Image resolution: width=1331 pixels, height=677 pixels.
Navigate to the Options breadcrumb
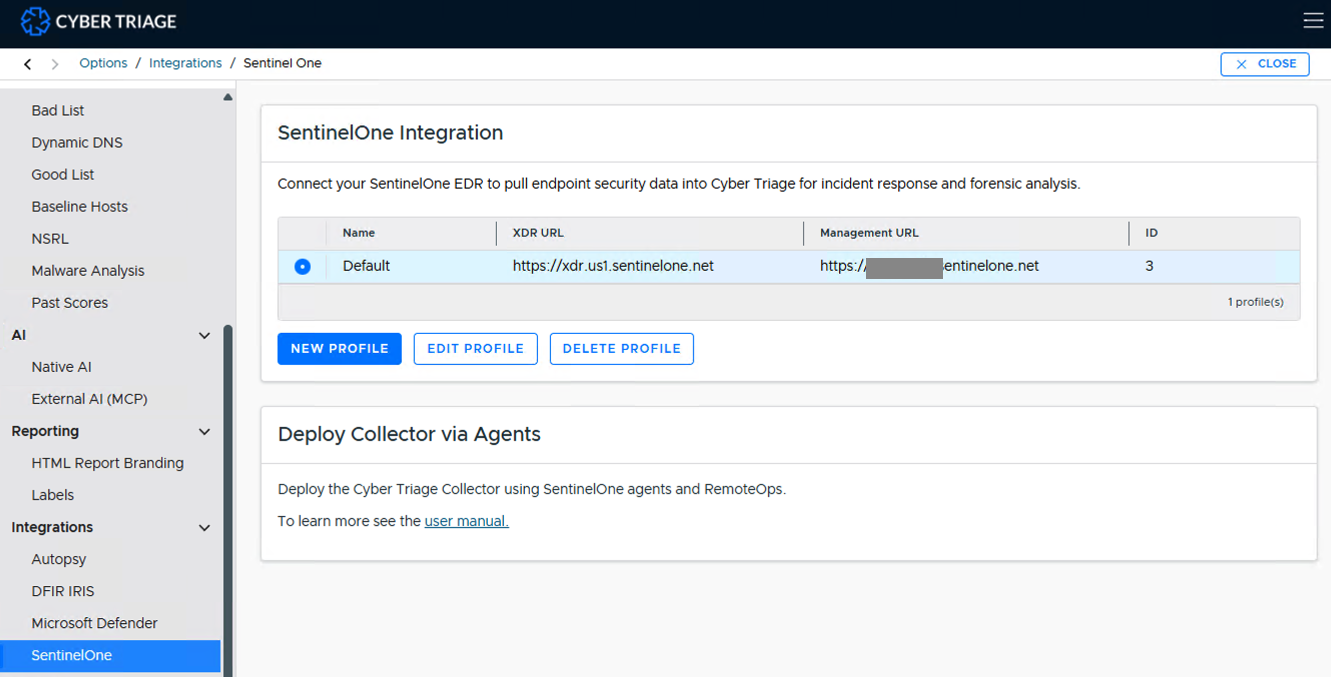point(103,63)
